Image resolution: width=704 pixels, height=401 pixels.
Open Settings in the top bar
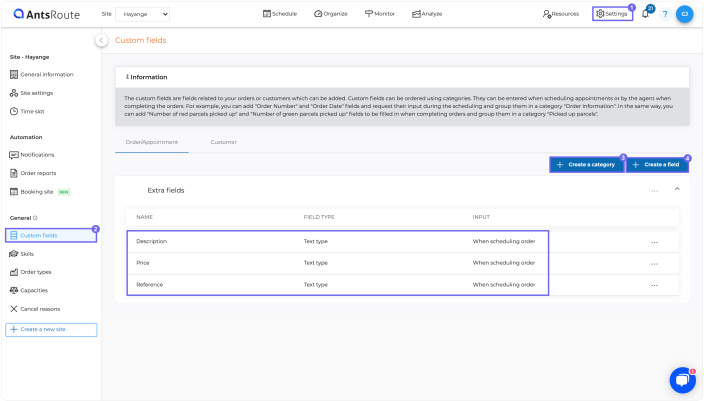[612, 14]
